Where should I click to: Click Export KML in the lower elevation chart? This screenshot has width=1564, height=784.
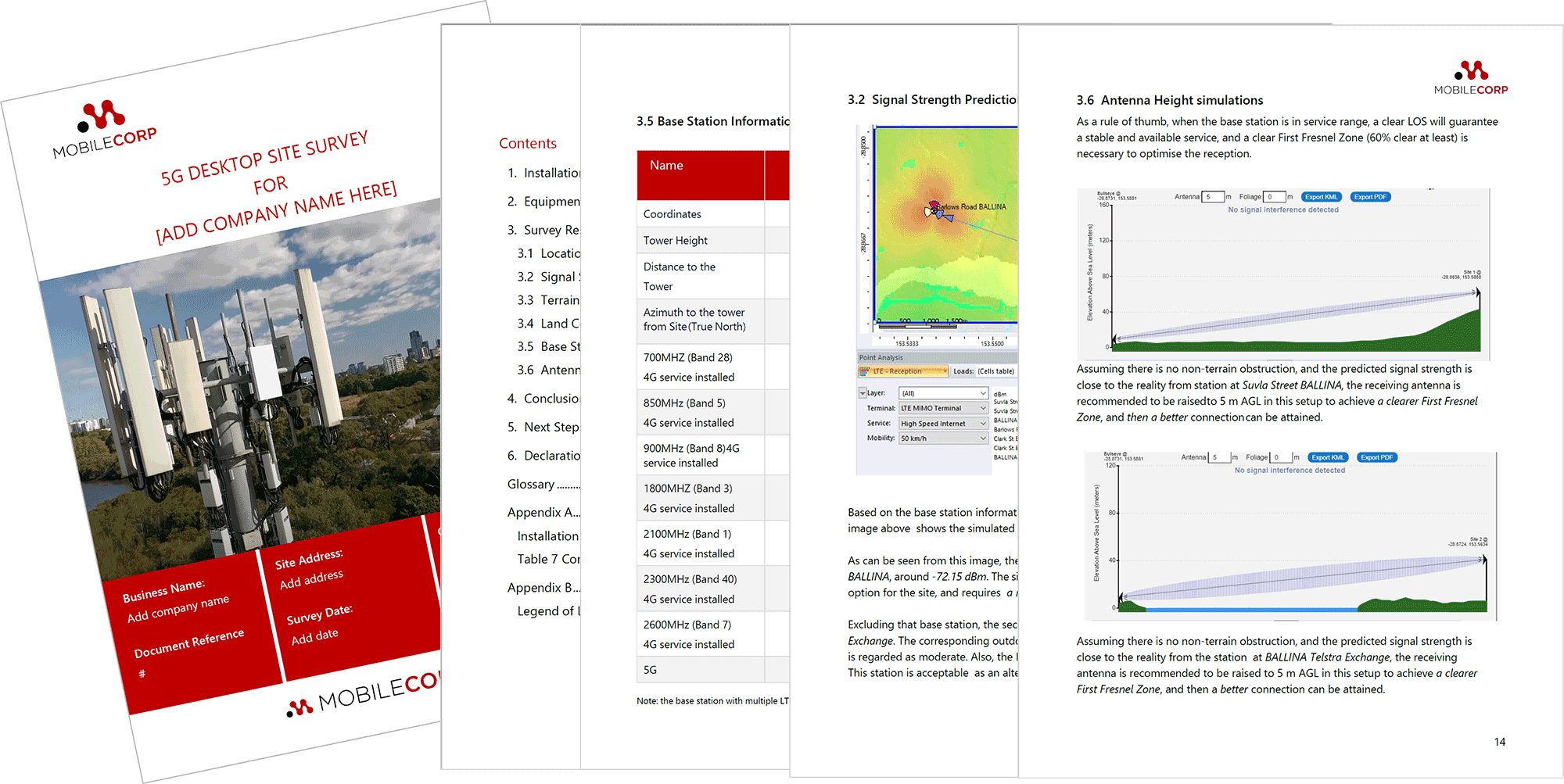1328,457
